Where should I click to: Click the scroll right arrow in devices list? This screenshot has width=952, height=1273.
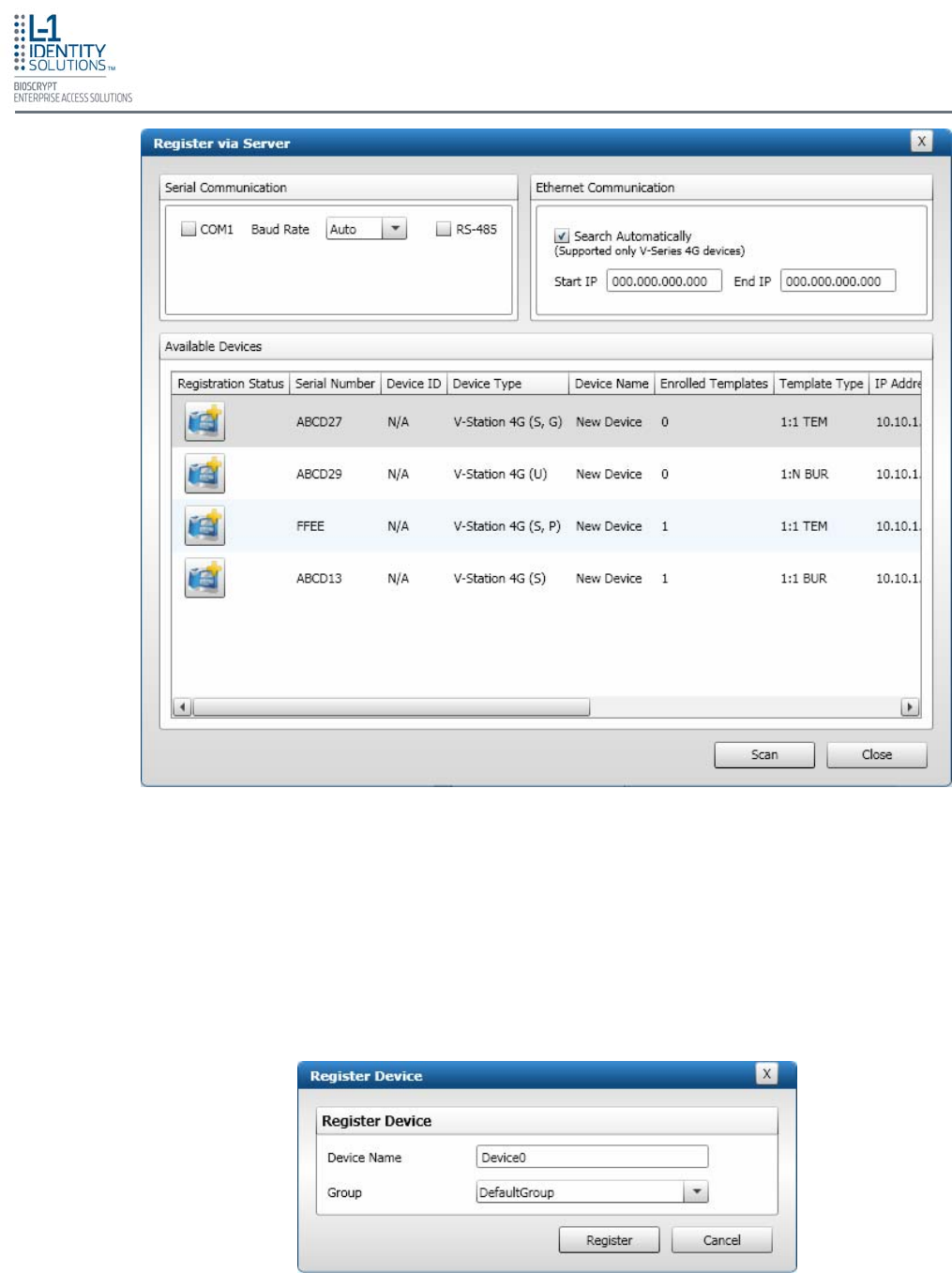[910, 707]
